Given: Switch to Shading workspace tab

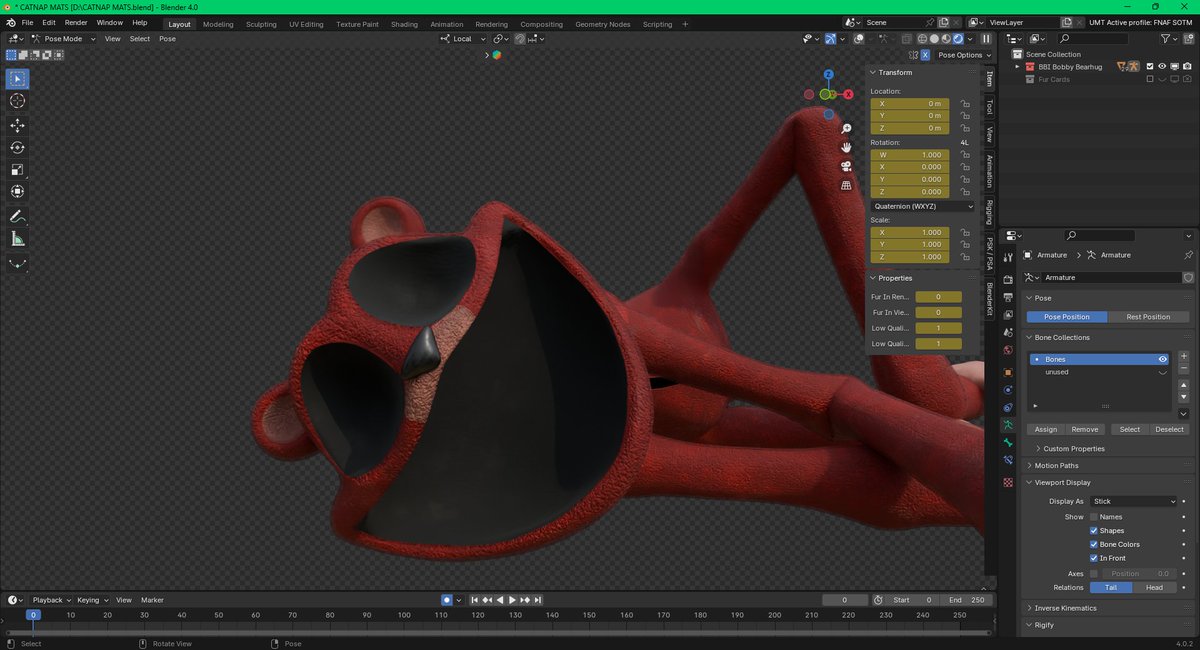Looking at the screenshot, I should [x=404, y=24].
